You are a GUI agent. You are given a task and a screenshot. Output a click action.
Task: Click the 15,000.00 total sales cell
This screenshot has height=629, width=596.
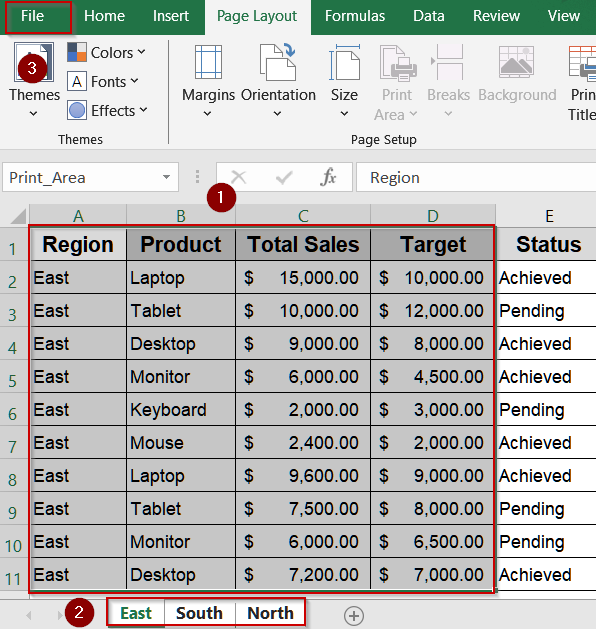[x=303, y=278]
